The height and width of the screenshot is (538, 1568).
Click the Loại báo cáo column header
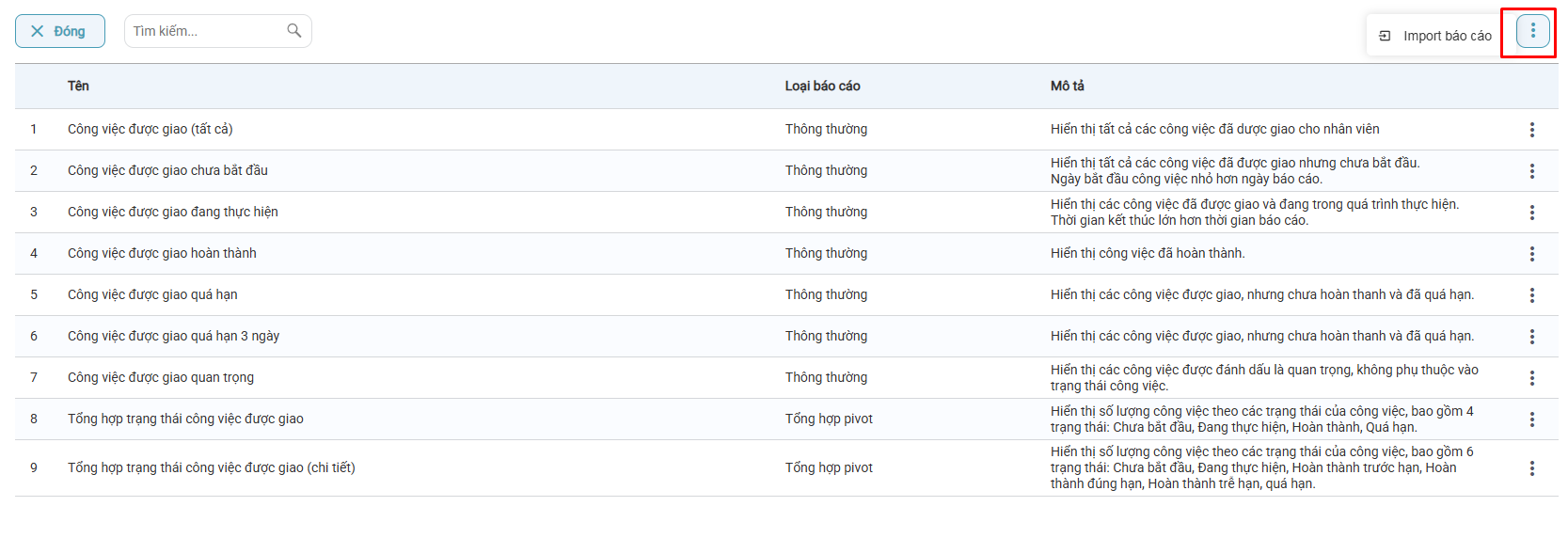point(822,86)
